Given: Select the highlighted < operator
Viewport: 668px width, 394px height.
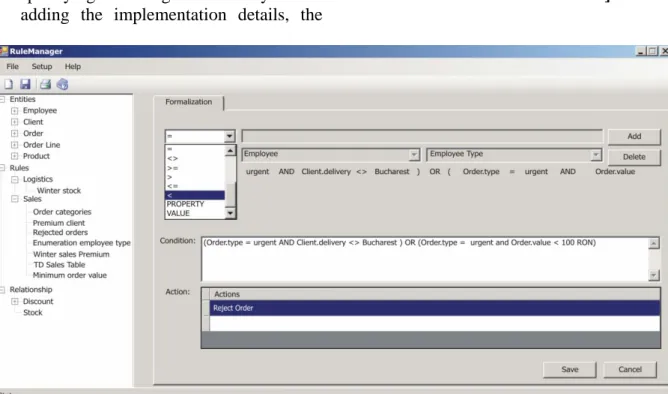Looking at the screenshot, I should 195,195.
